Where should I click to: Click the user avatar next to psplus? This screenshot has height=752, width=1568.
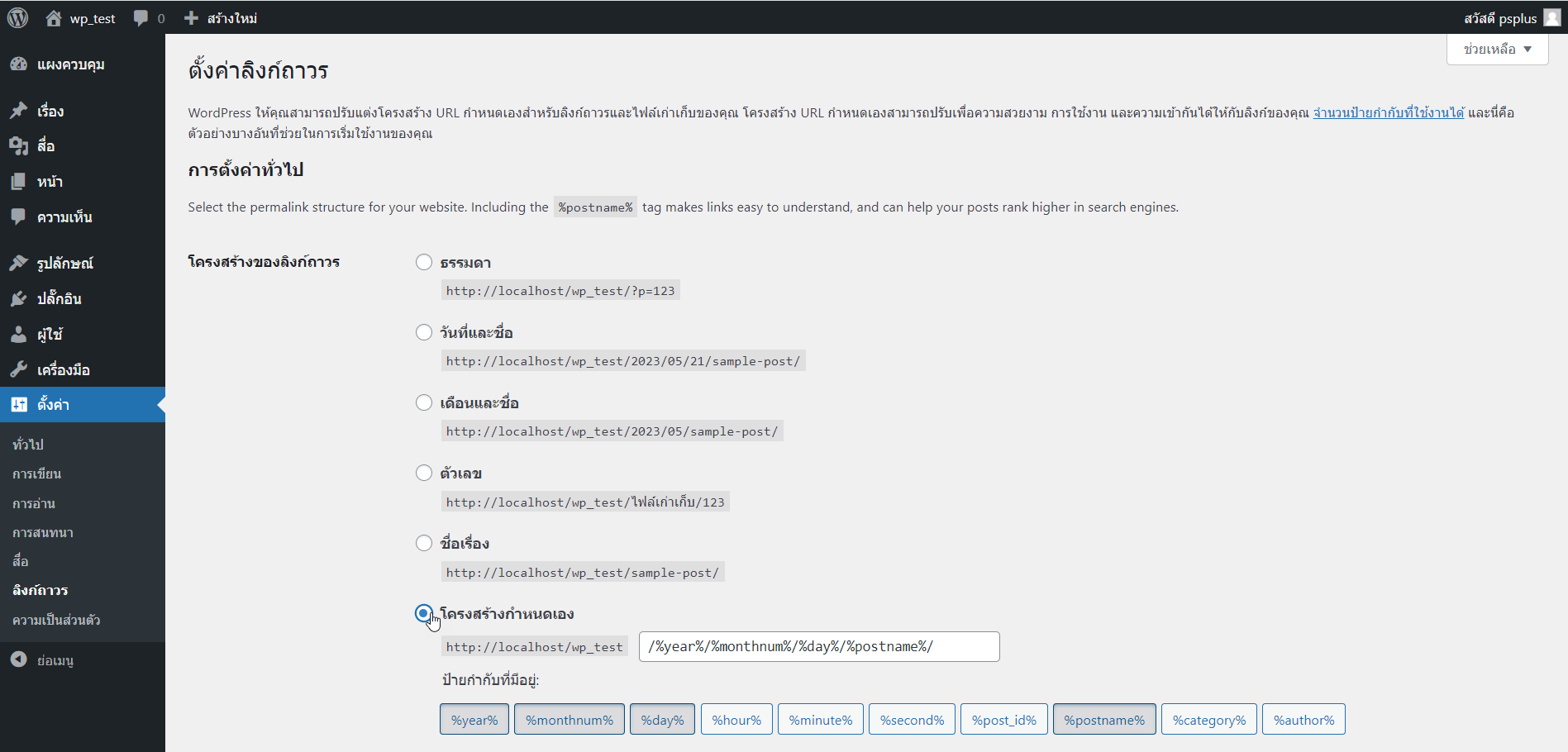click(1552, 17)
